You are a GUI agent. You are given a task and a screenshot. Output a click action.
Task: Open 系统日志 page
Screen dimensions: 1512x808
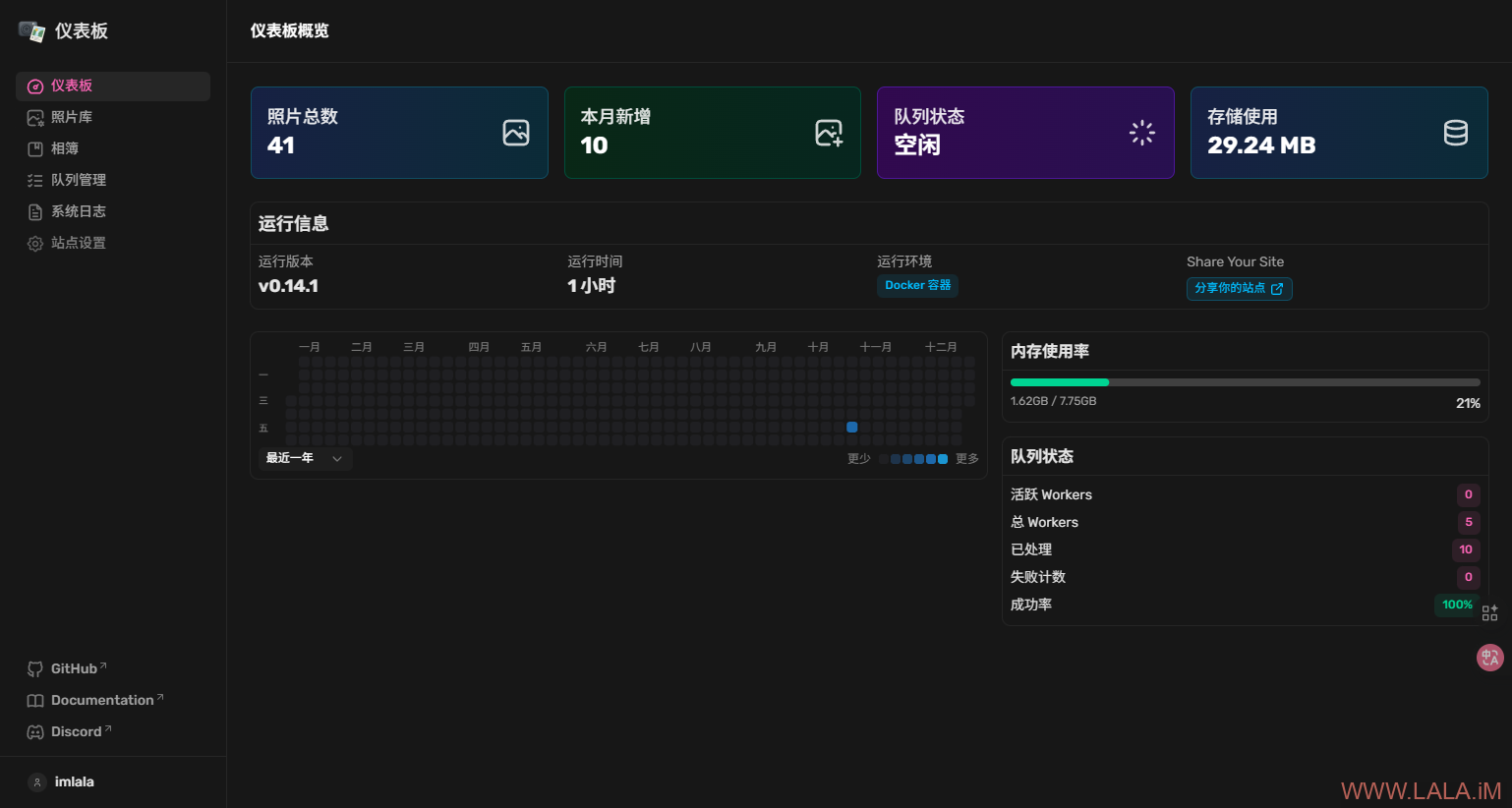tap(78, 211)
